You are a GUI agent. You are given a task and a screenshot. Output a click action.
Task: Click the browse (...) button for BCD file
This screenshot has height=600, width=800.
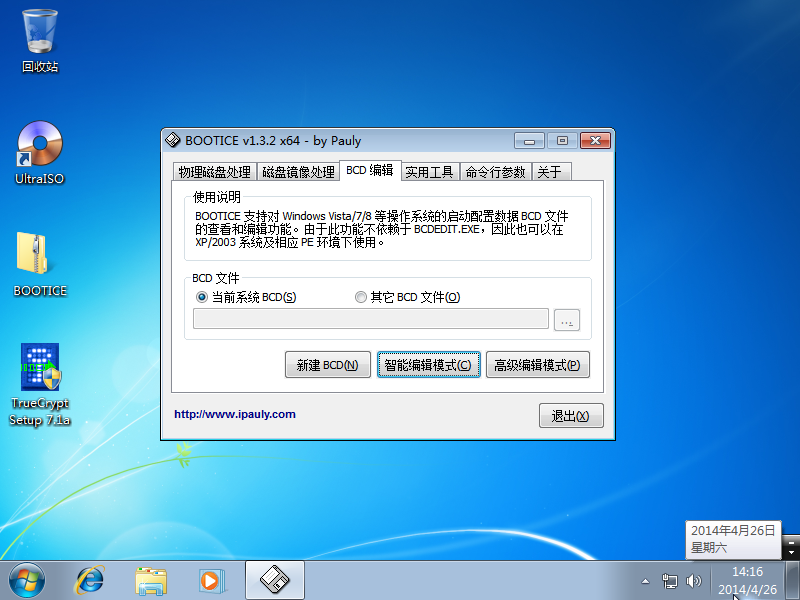point(567,320)
